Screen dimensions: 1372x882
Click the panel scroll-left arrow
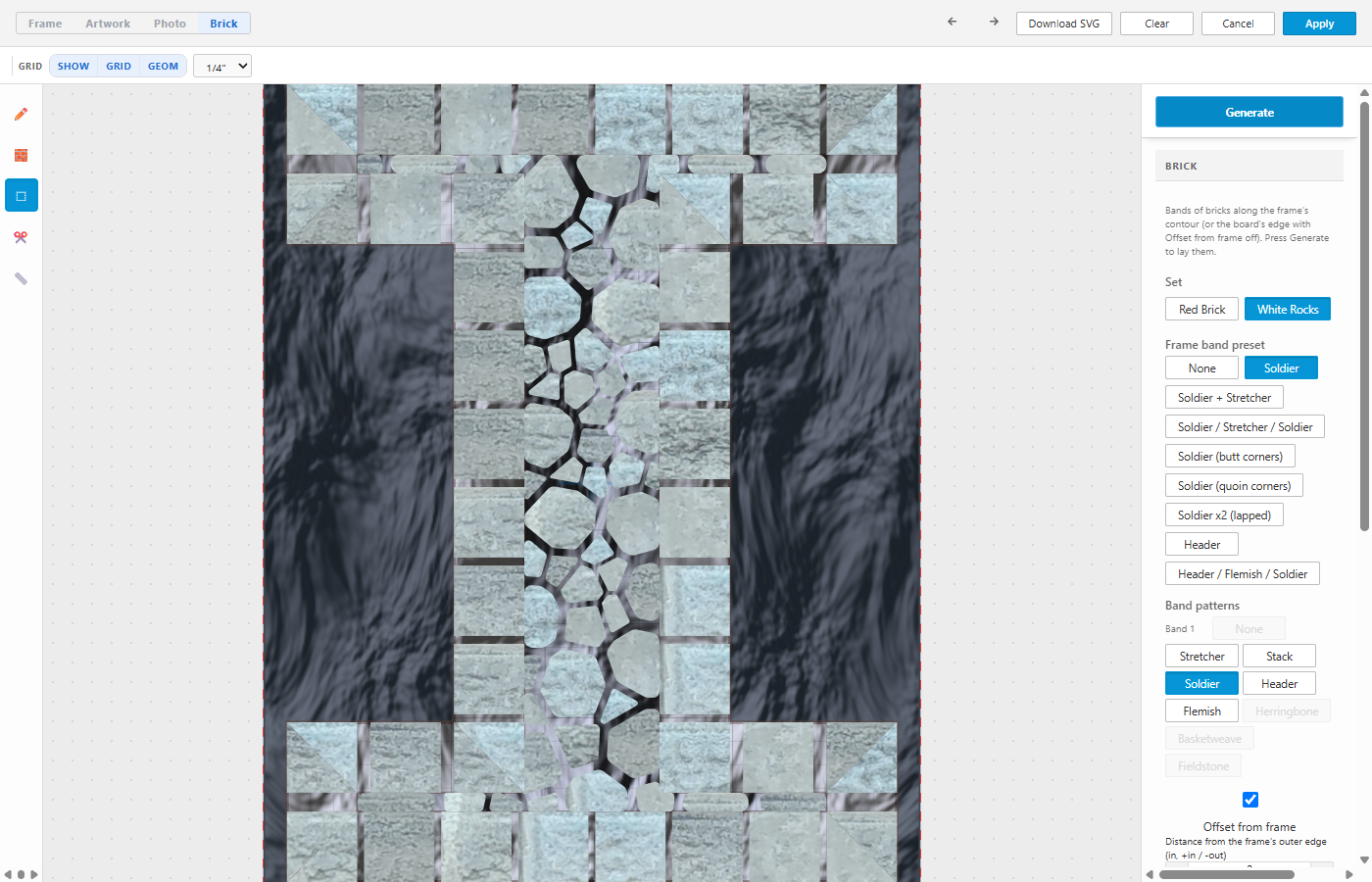(x=1150, y=874)
